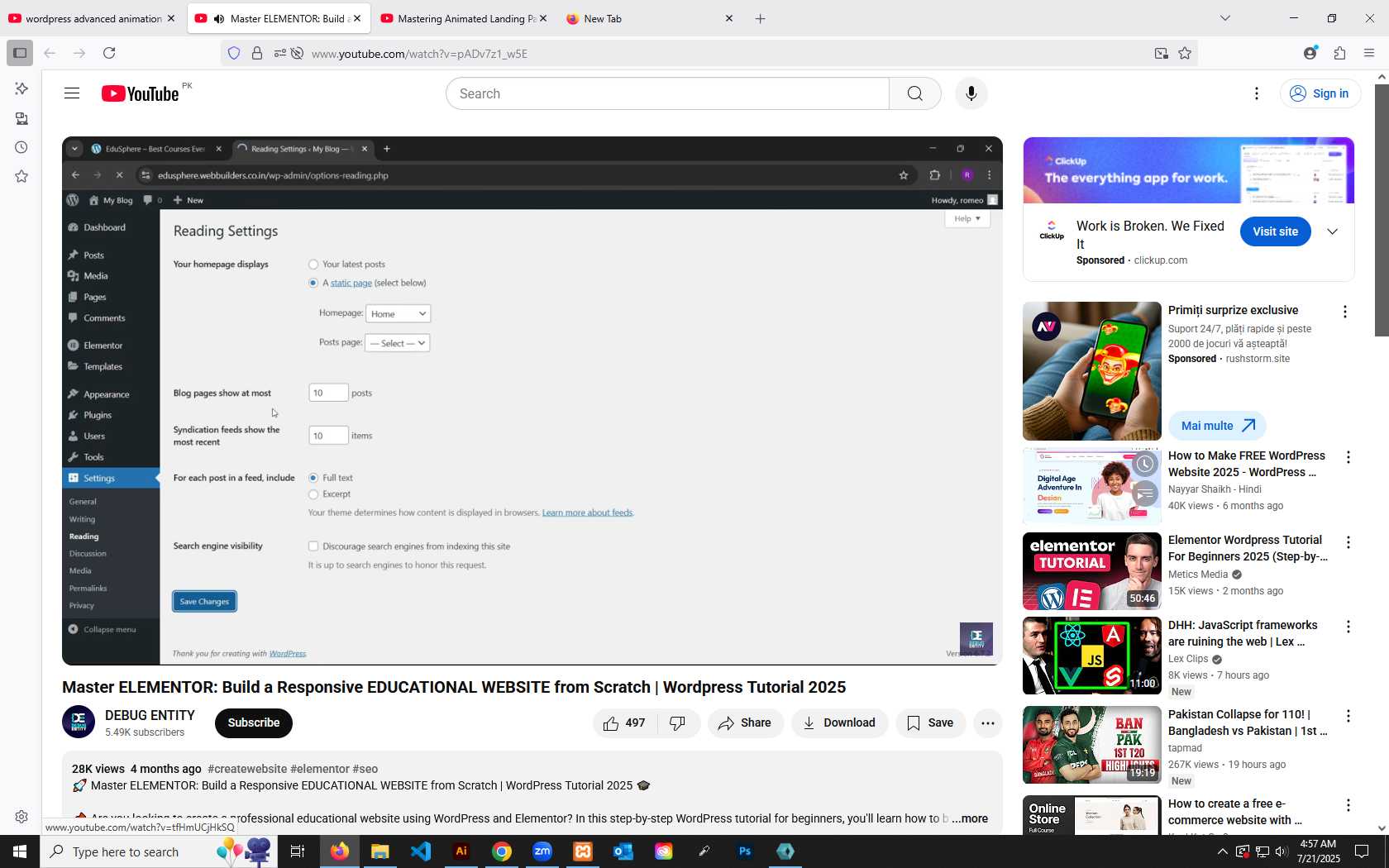Open the AI chatbot sparkle sidebar icon
1389x868 pixels.
click(x=21, y=88)
